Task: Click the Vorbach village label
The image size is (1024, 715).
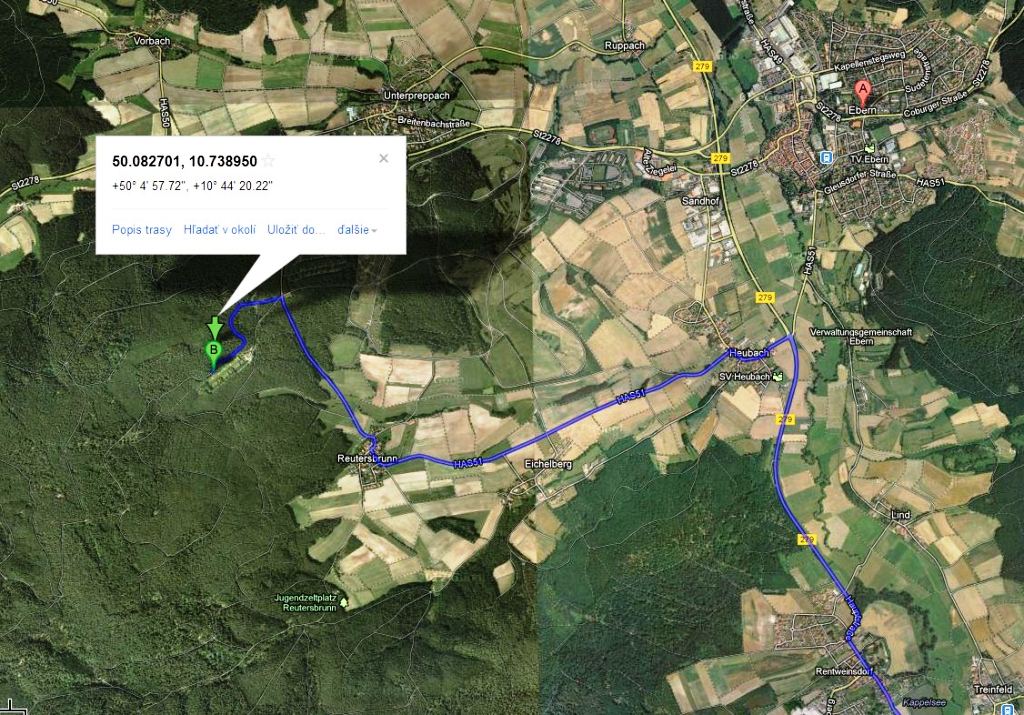Action: 152,40
